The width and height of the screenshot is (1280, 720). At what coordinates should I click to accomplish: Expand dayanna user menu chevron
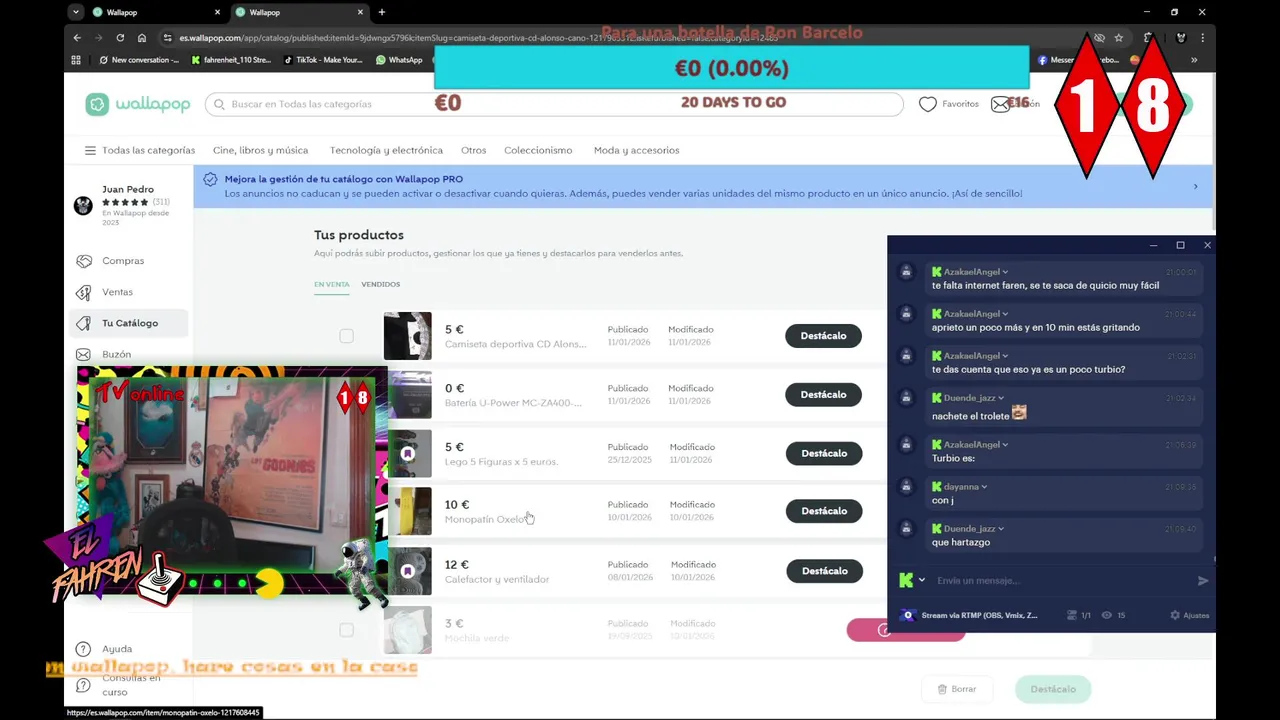coord(984,487)
